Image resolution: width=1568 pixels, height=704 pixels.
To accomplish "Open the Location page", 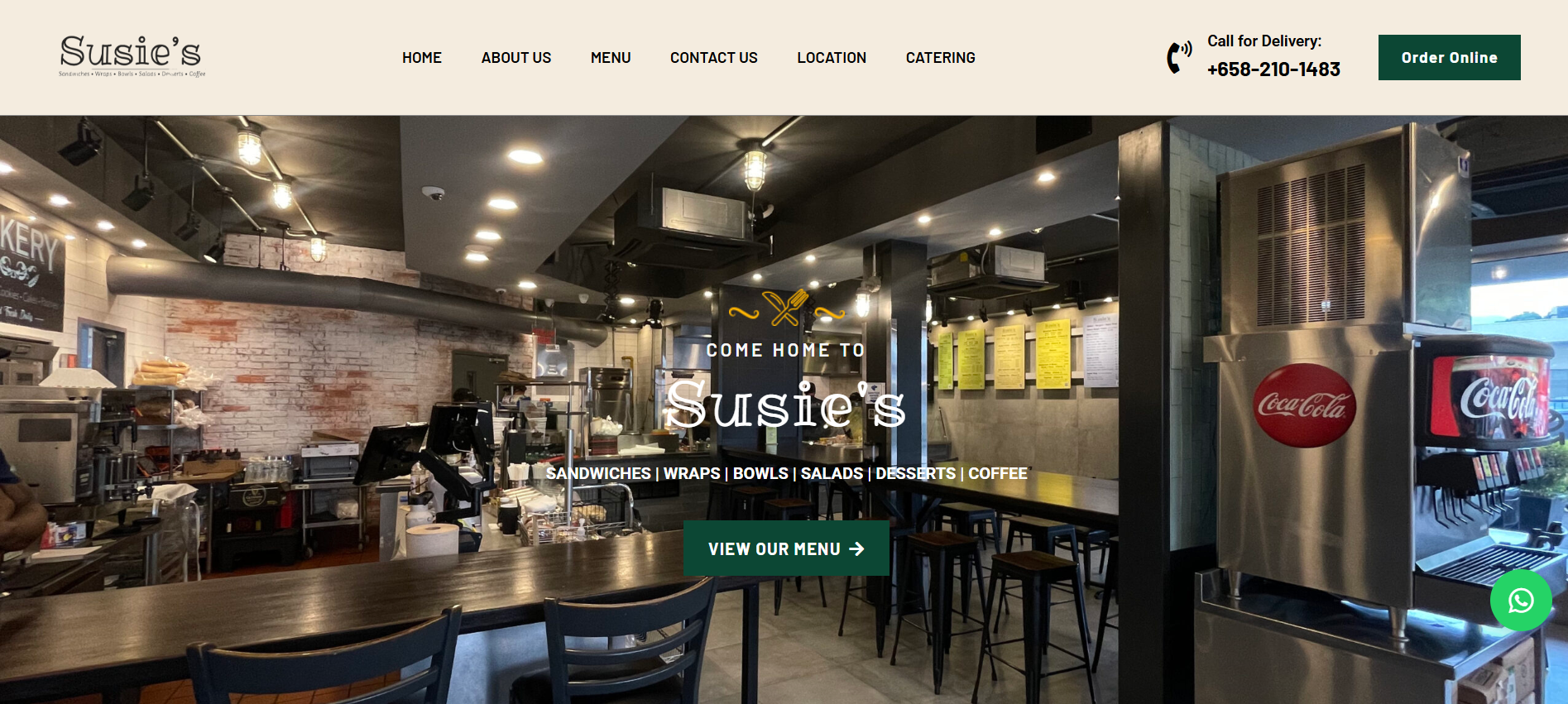I will (x=832, y=58).
